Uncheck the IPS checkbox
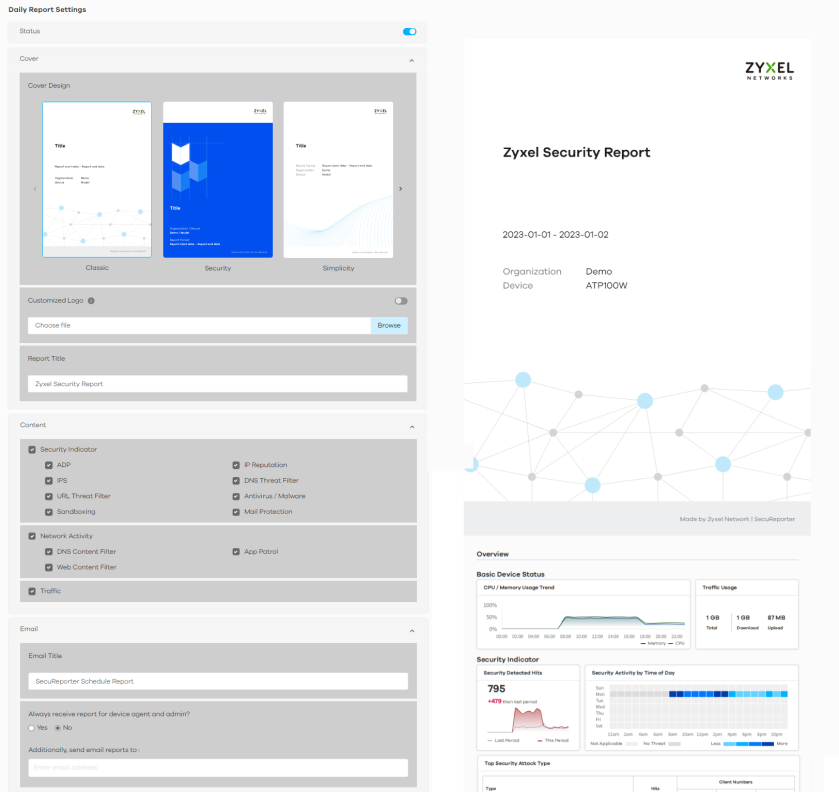Image resolution: width=839 pixels, height=792 pixels. (x=49, y=481)
